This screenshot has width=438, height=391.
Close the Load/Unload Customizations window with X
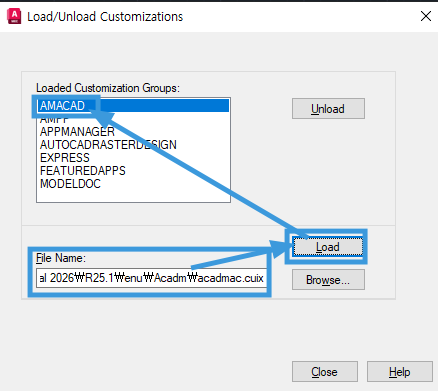426,16
